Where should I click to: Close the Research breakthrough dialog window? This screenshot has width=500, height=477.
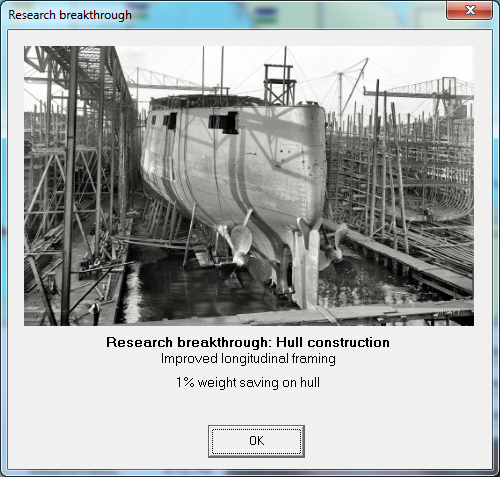pos(469,10)
